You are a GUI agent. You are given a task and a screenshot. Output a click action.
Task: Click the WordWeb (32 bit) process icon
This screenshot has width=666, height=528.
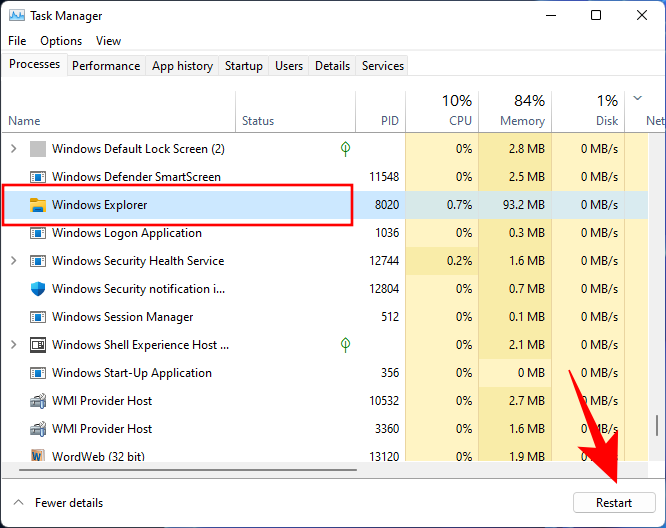click(38, 457)
